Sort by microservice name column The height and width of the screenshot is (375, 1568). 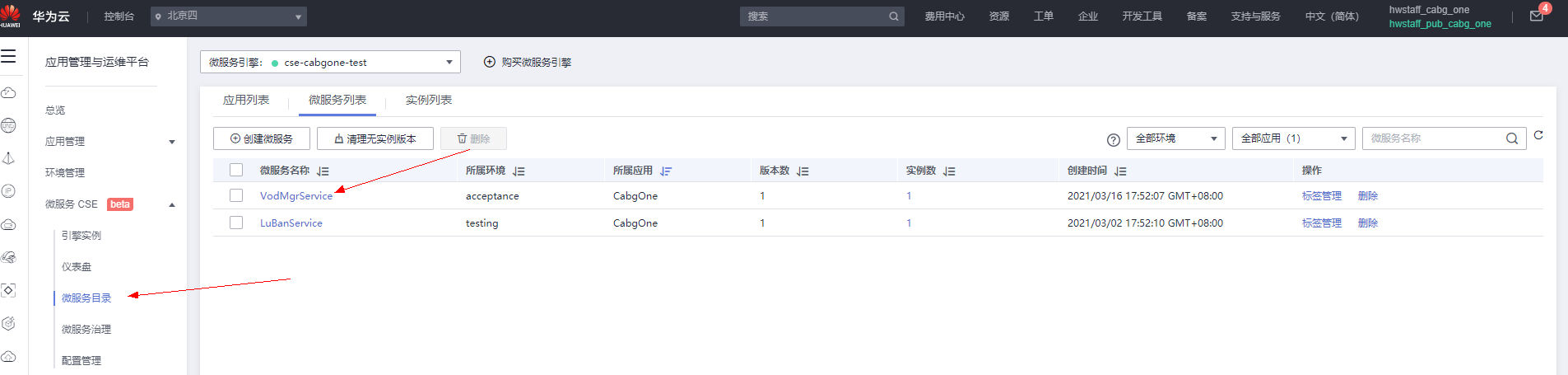pos(323,171)
